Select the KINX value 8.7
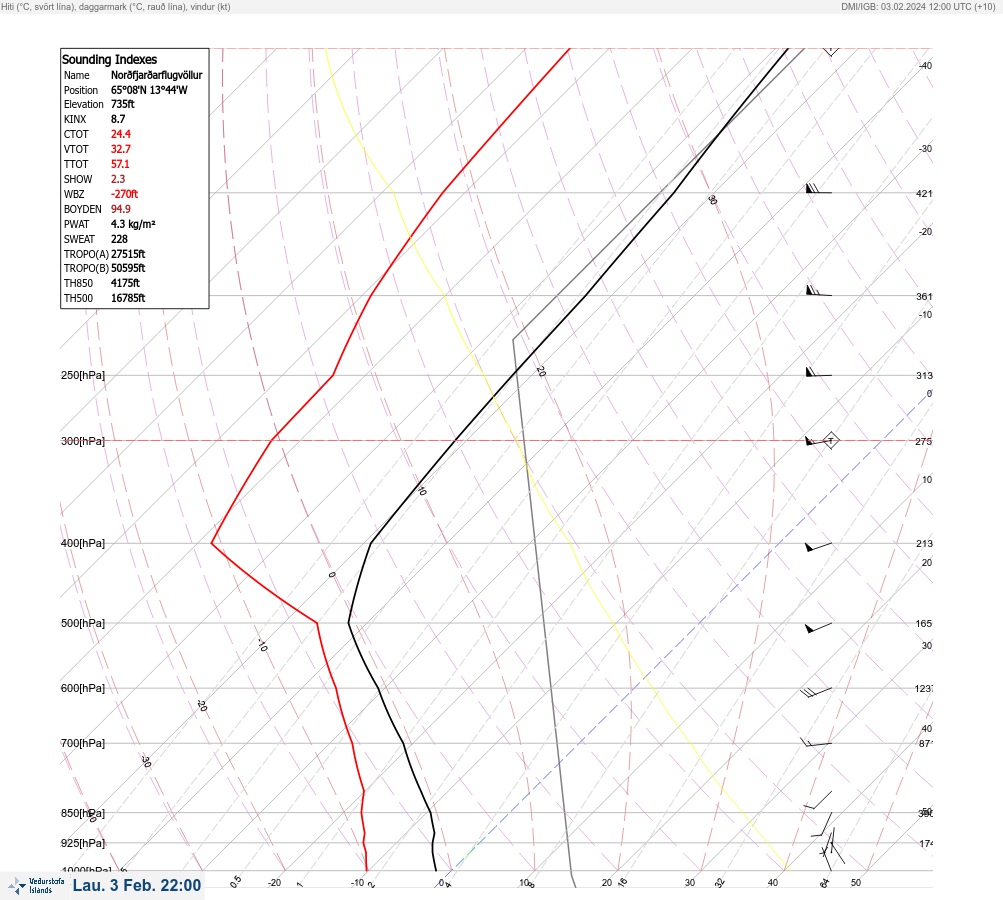The width and height of the screenshot is (1003, 900). tap(118, 119)
